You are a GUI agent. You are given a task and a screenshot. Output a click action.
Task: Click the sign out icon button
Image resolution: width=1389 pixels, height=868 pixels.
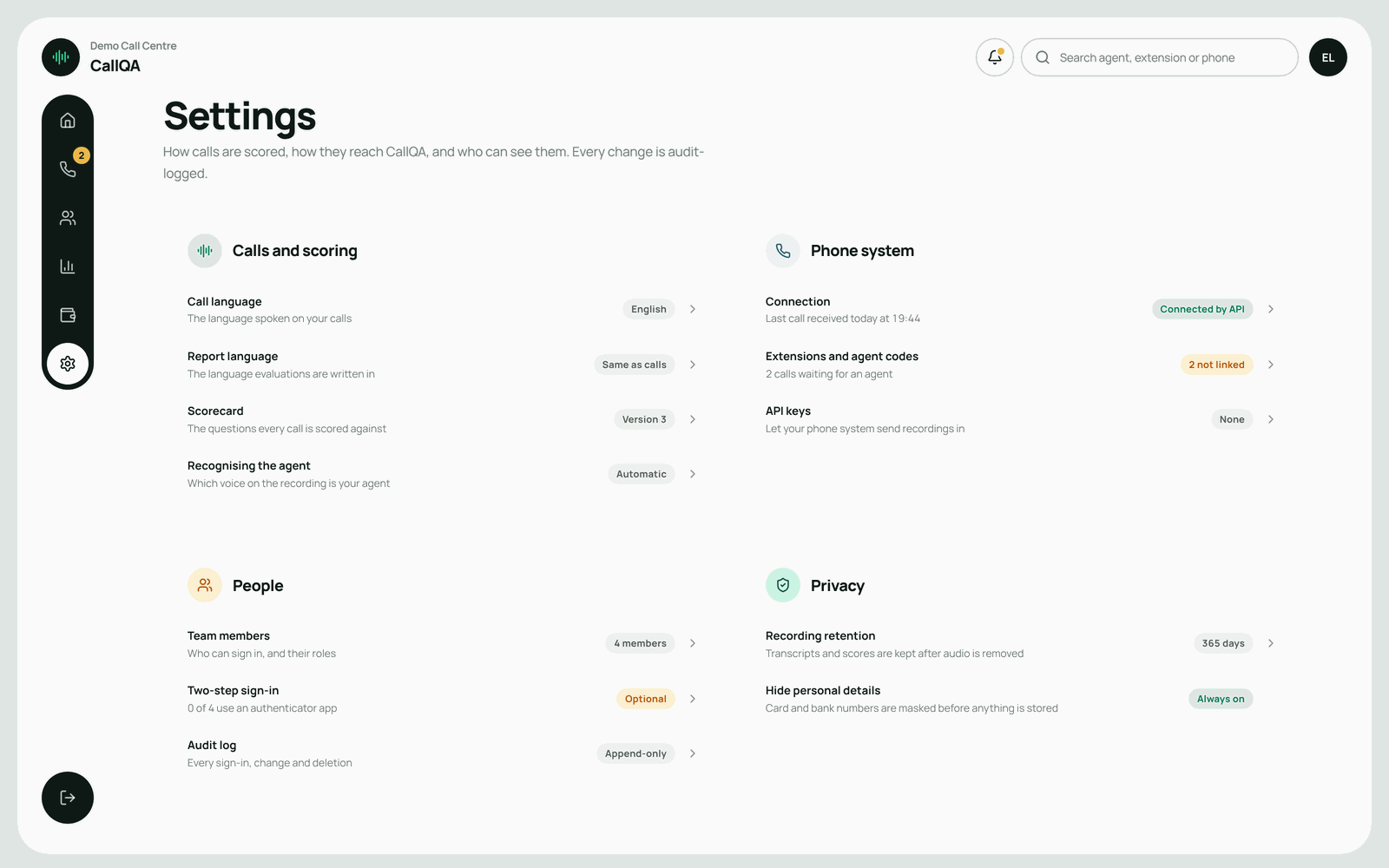tap(68, 798)
